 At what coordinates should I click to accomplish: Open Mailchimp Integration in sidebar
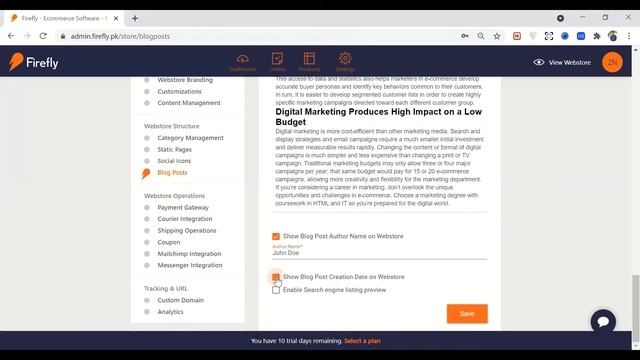tap(189, 254)
